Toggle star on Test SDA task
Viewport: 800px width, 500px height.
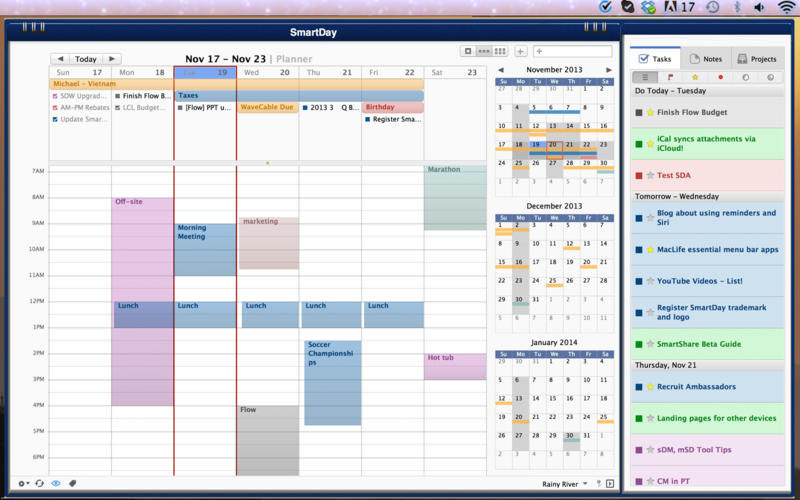(650, 175)
